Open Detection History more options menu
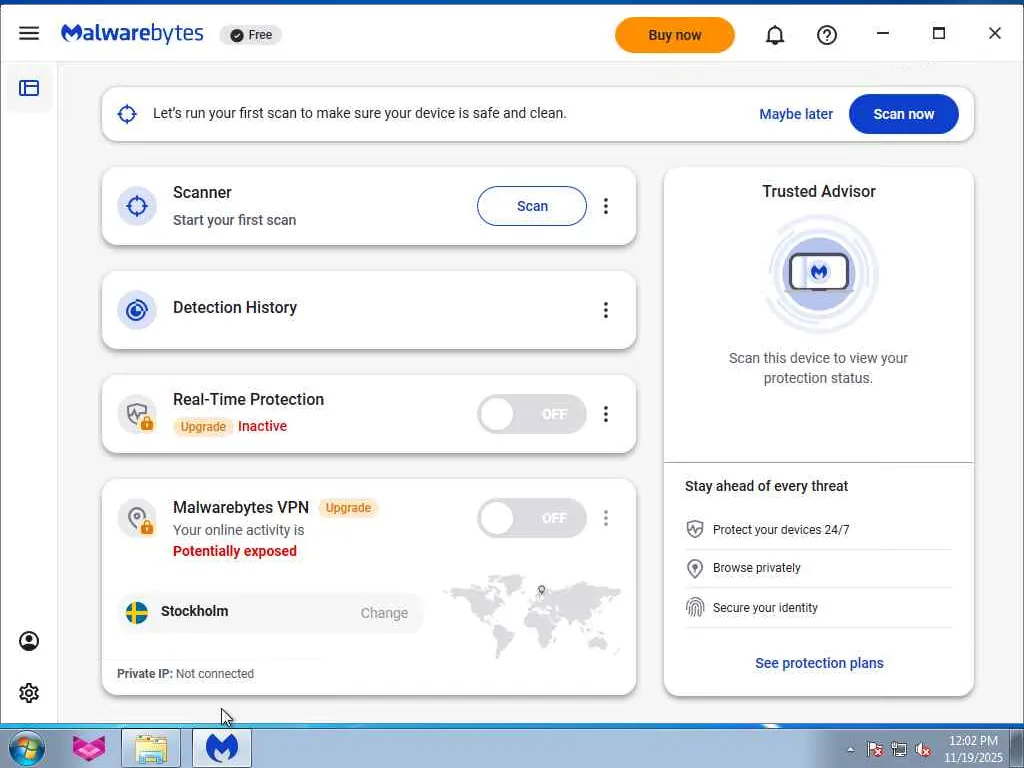The height and width of the screenshot is (768, 1024). point(606,310)
